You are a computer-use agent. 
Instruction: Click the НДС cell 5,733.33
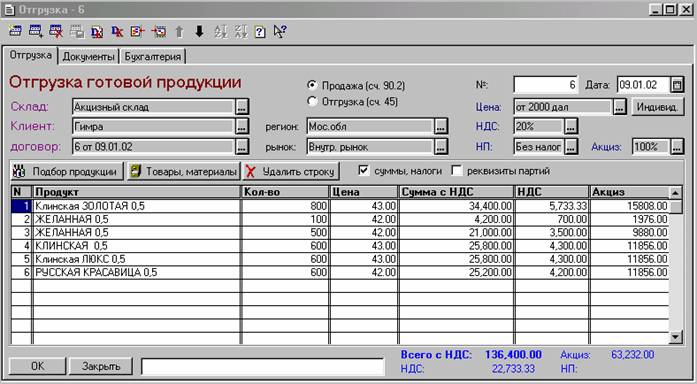click(552, 206)
